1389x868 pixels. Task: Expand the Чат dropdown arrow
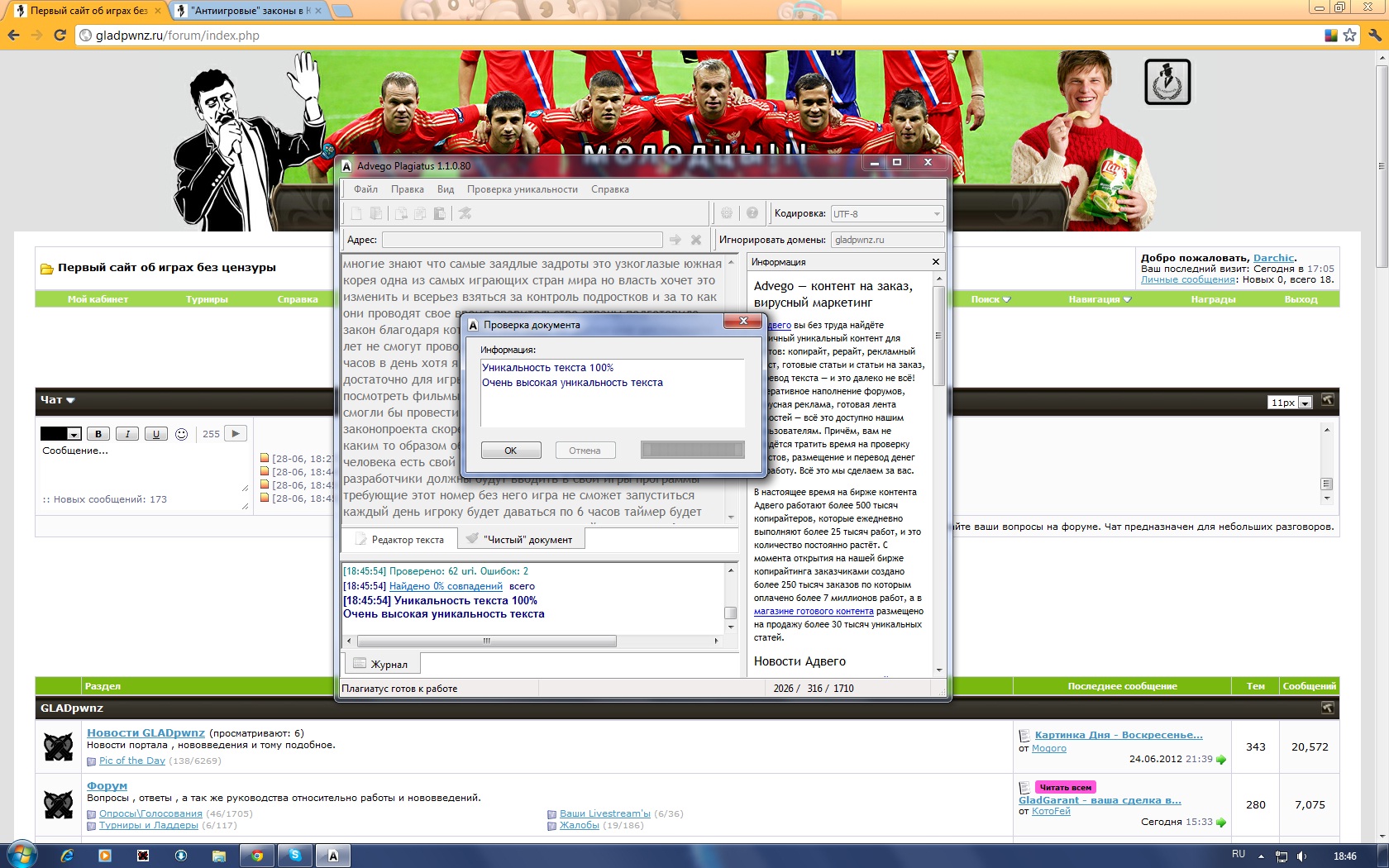tap(70, 400)
